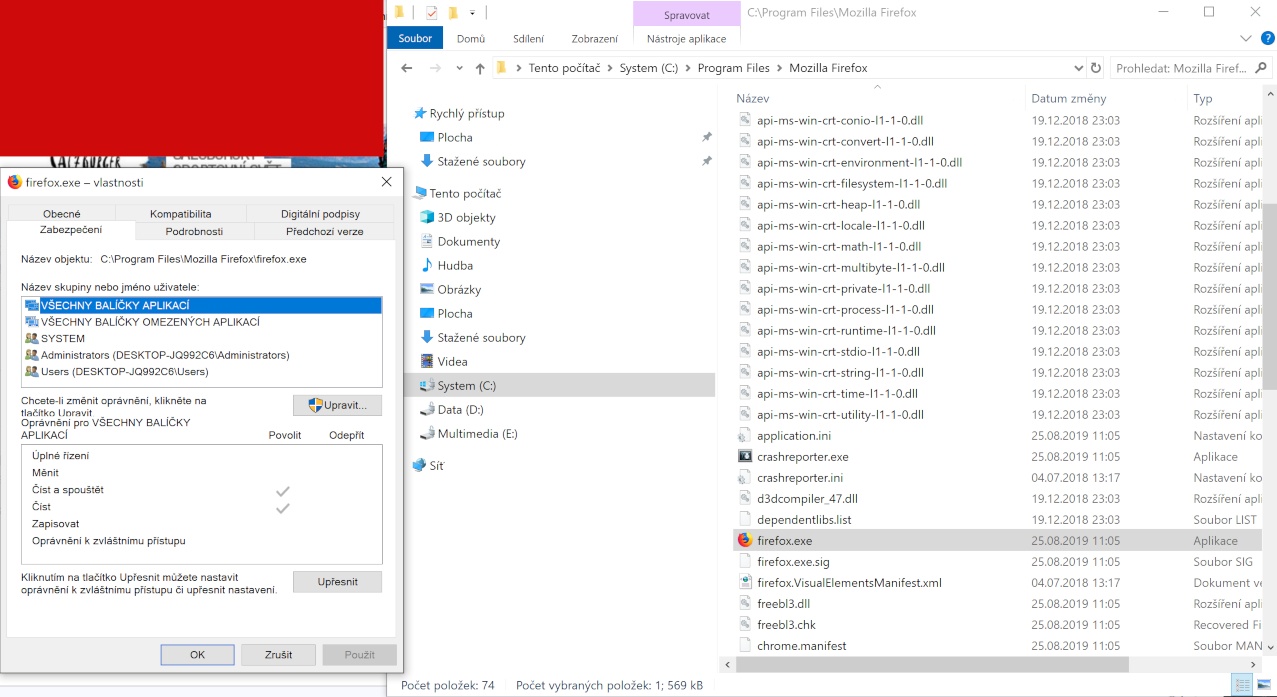This screenshot has width=1277, height=697.
Task: Click the Program Files breadcrumb segment
Action: click(734, 68)
